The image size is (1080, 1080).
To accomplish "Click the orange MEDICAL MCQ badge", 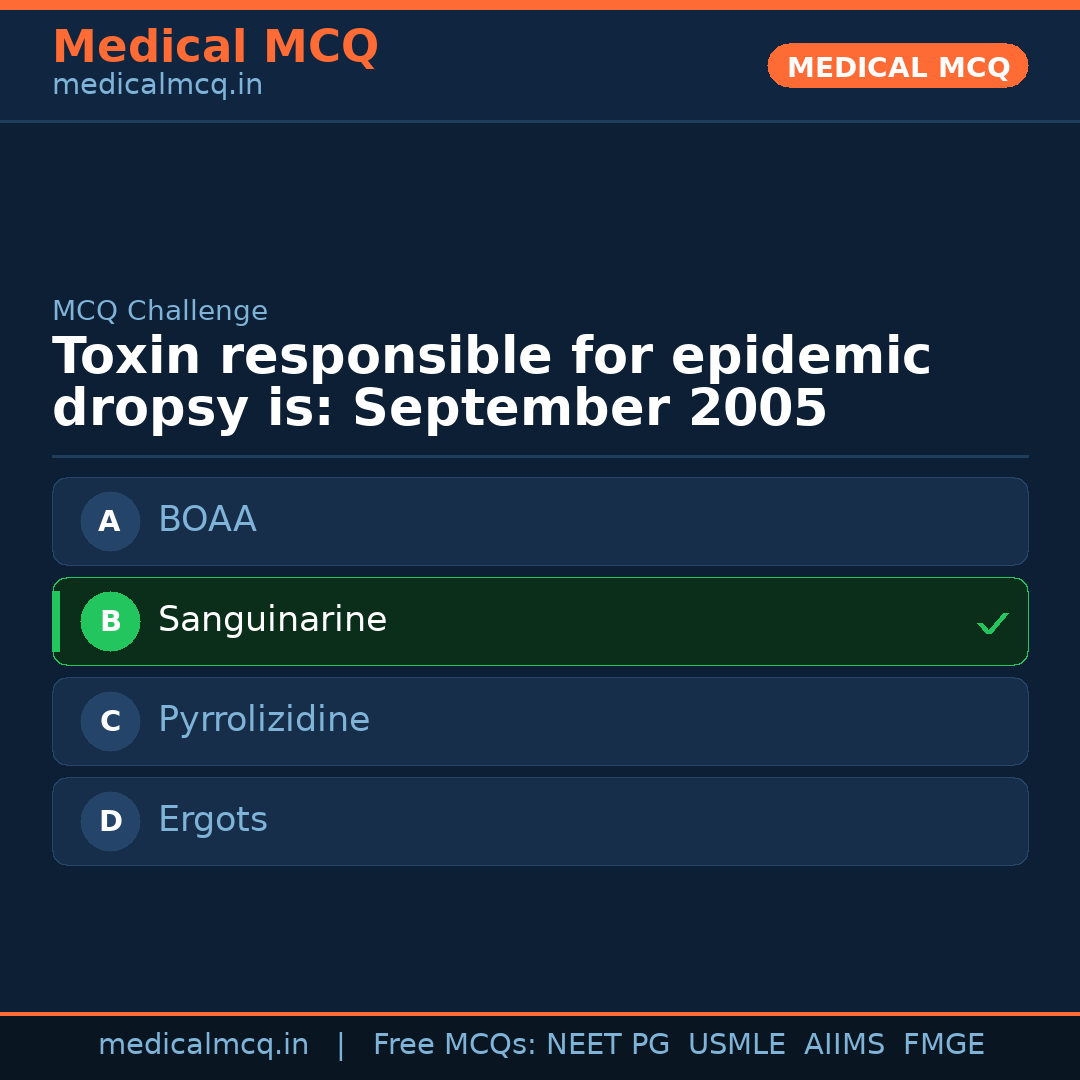I will 897,67.
